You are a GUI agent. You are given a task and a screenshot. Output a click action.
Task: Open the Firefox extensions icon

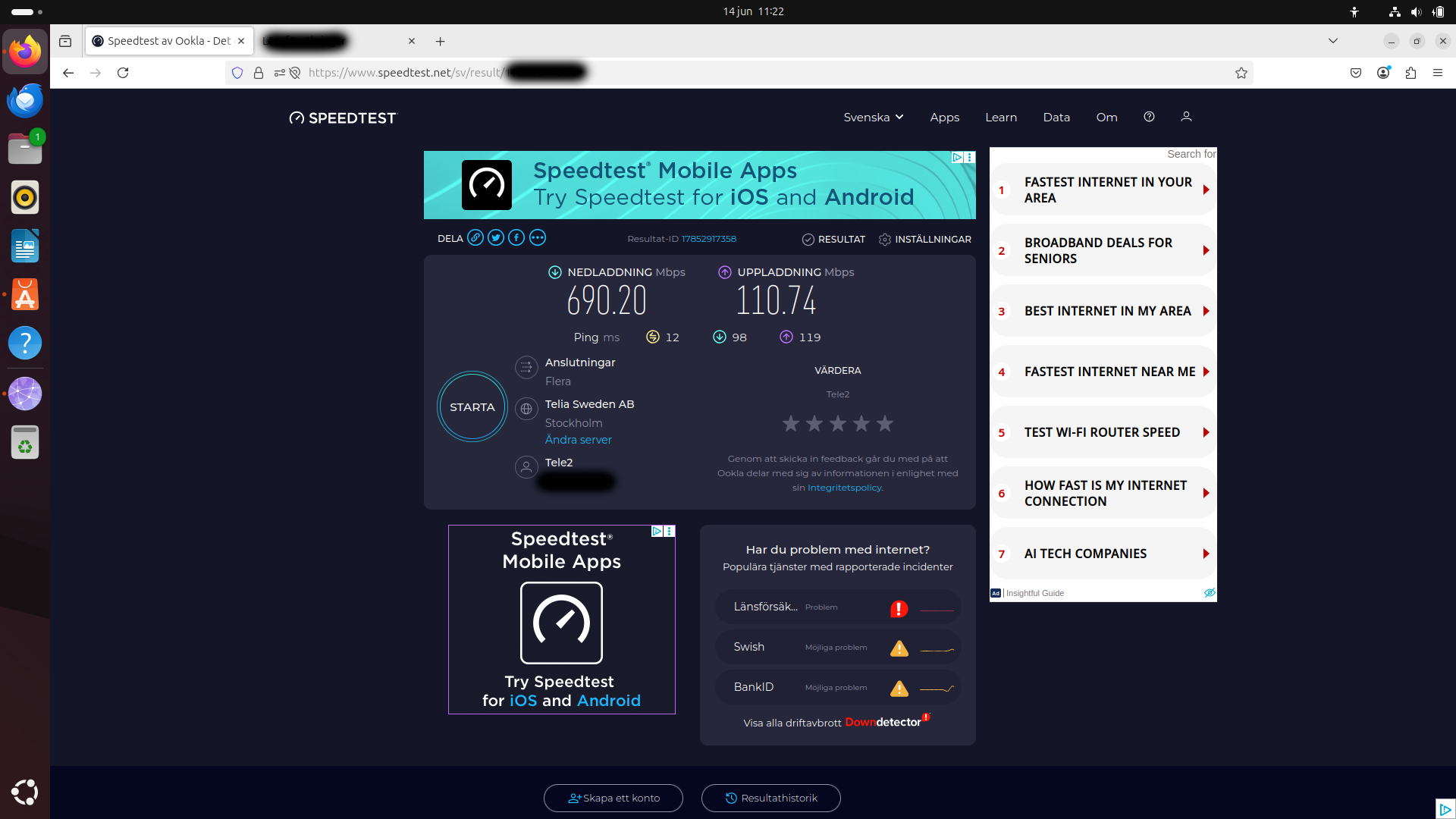(1410, 73)
